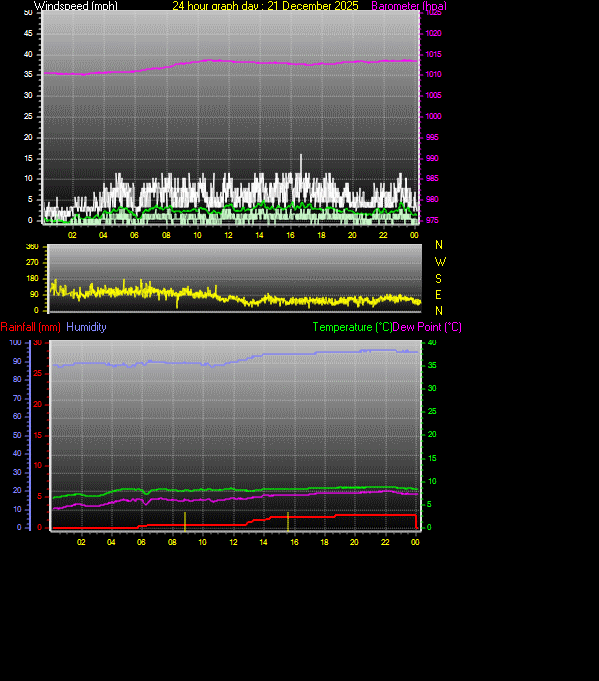Click the 35 label on windspeed axis
Viewport: 599px width, 681px height.
[x=28, y=75]
